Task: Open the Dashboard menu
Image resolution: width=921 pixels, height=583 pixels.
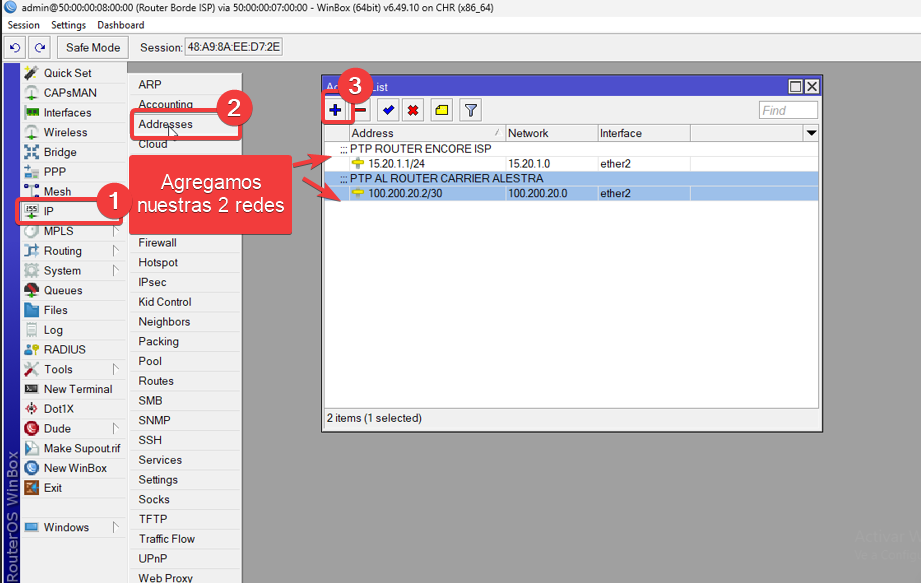Action: [x=120, y=25]
